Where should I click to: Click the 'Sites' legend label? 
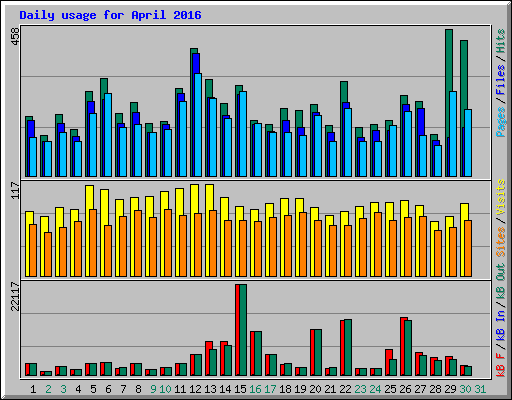coord(501,242)
